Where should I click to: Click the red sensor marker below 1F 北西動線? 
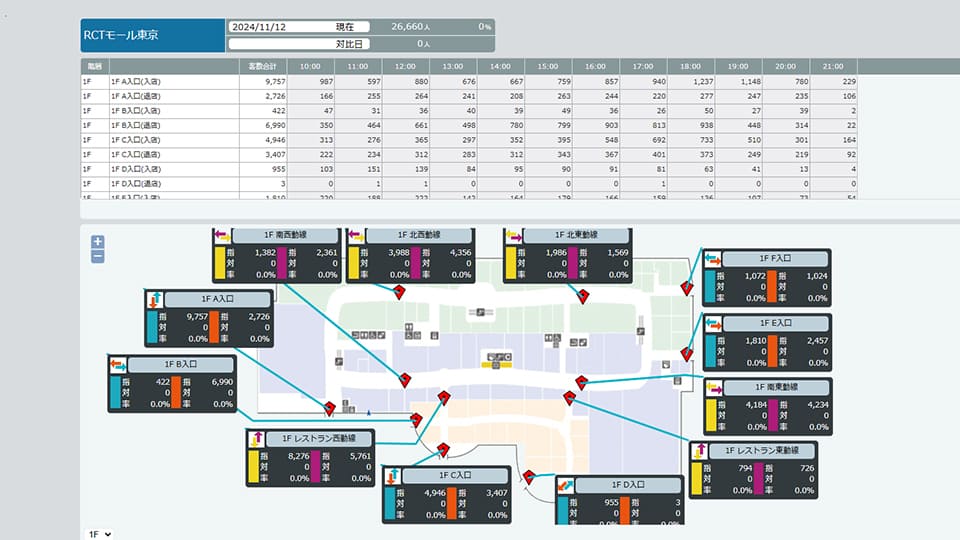tap(398, 292)
